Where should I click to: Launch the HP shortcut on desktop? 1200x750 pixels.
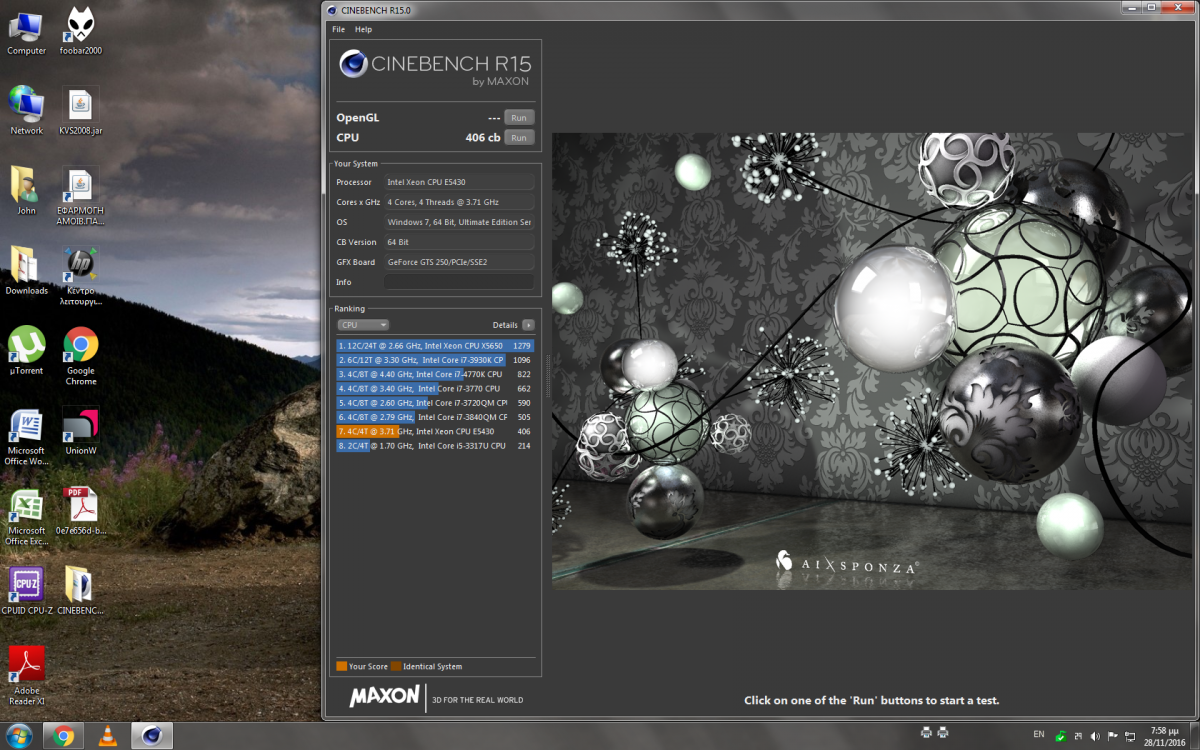pos(81,276)
